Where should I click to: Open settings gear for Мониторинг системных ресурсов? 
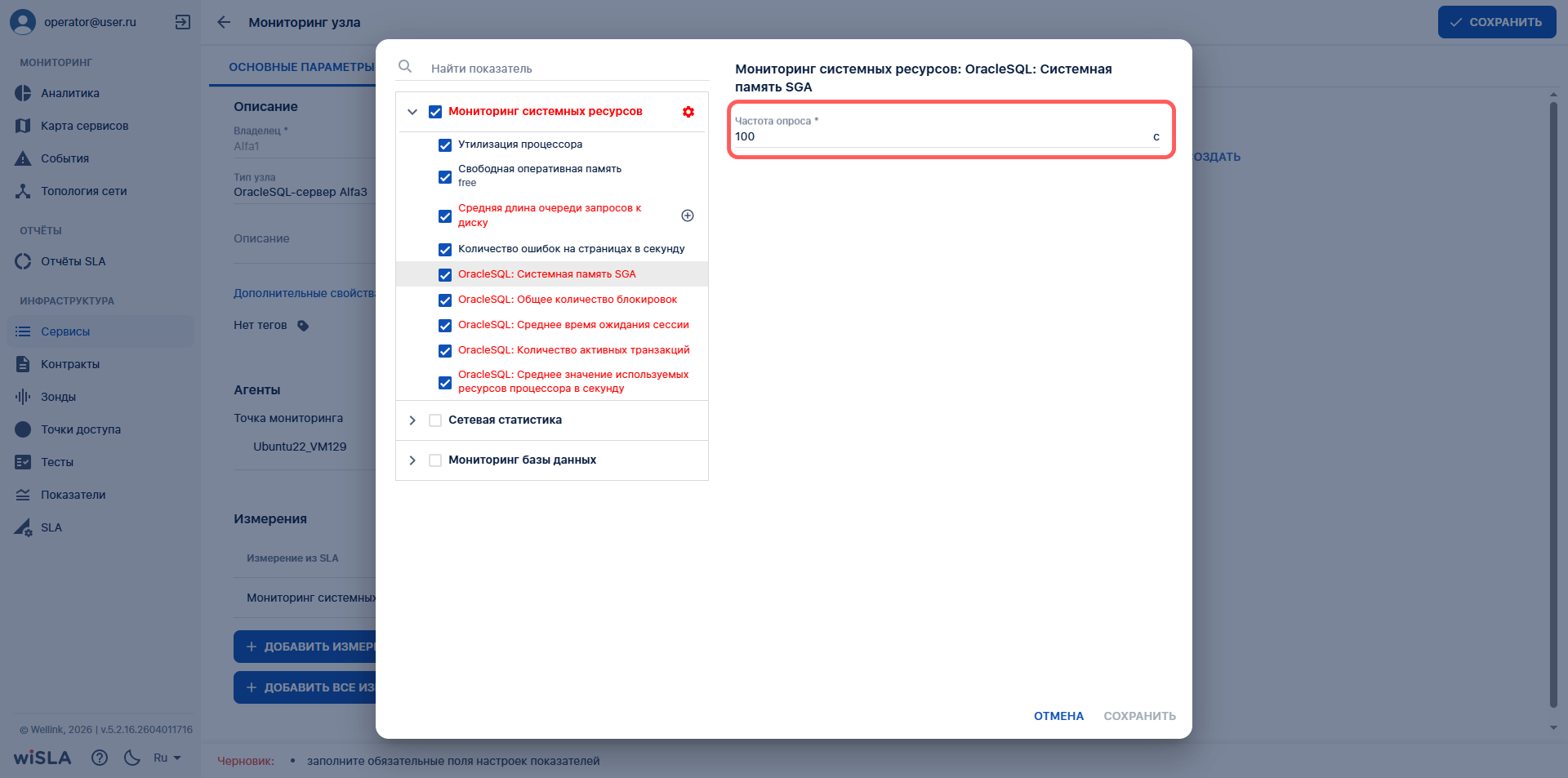688,112
